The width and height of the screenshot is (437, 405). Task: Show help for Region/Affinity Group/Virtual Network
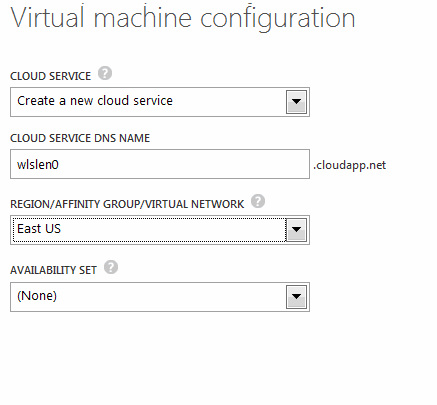tap(258, 201)
